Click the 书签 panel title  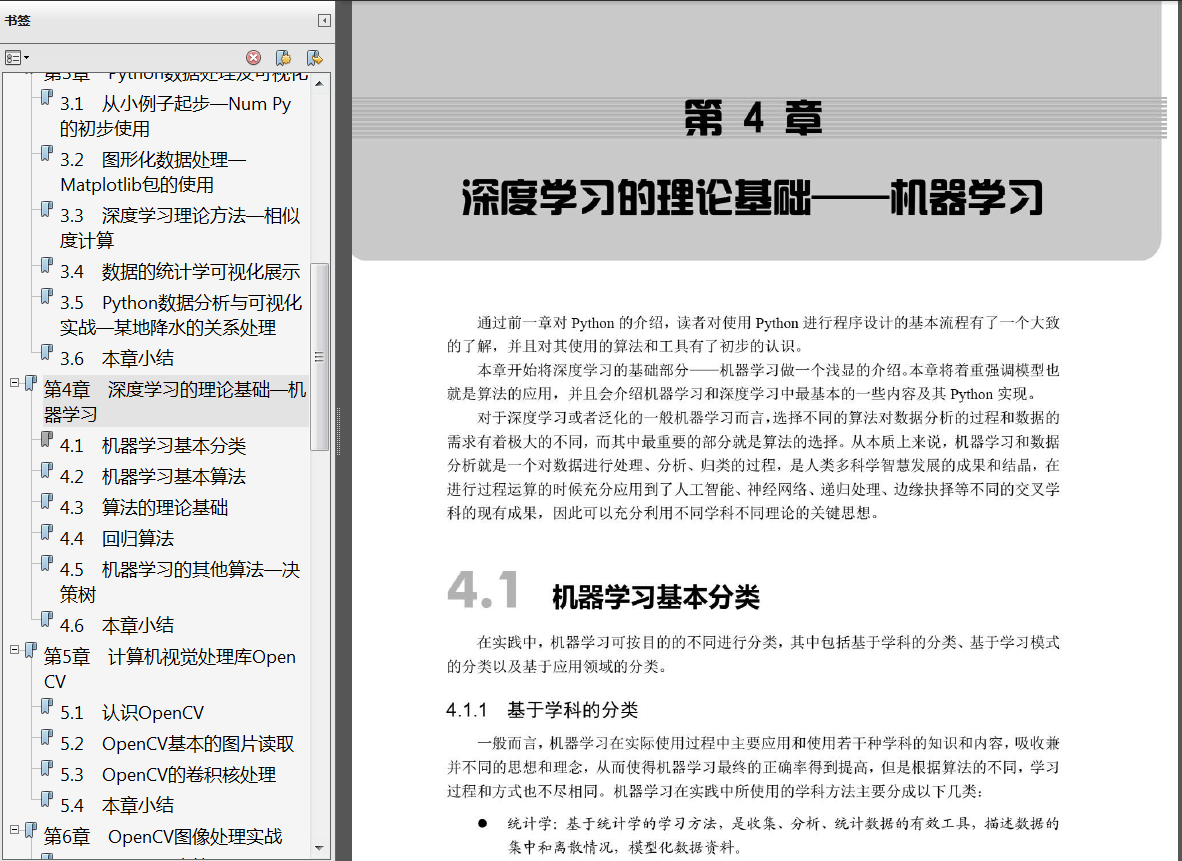point(17,20)
